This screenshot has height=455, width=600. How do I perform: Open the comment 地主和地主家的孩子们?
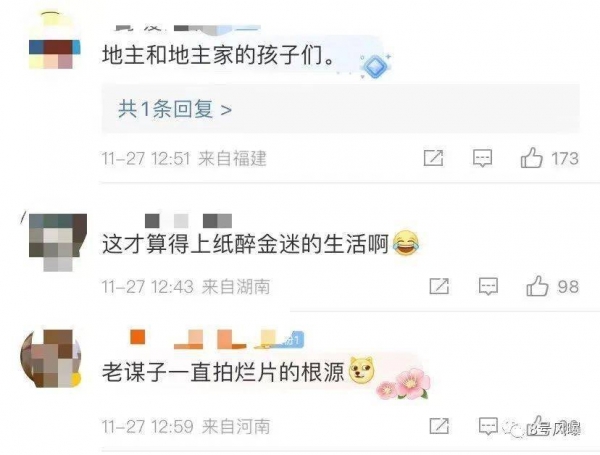(218, 55)
